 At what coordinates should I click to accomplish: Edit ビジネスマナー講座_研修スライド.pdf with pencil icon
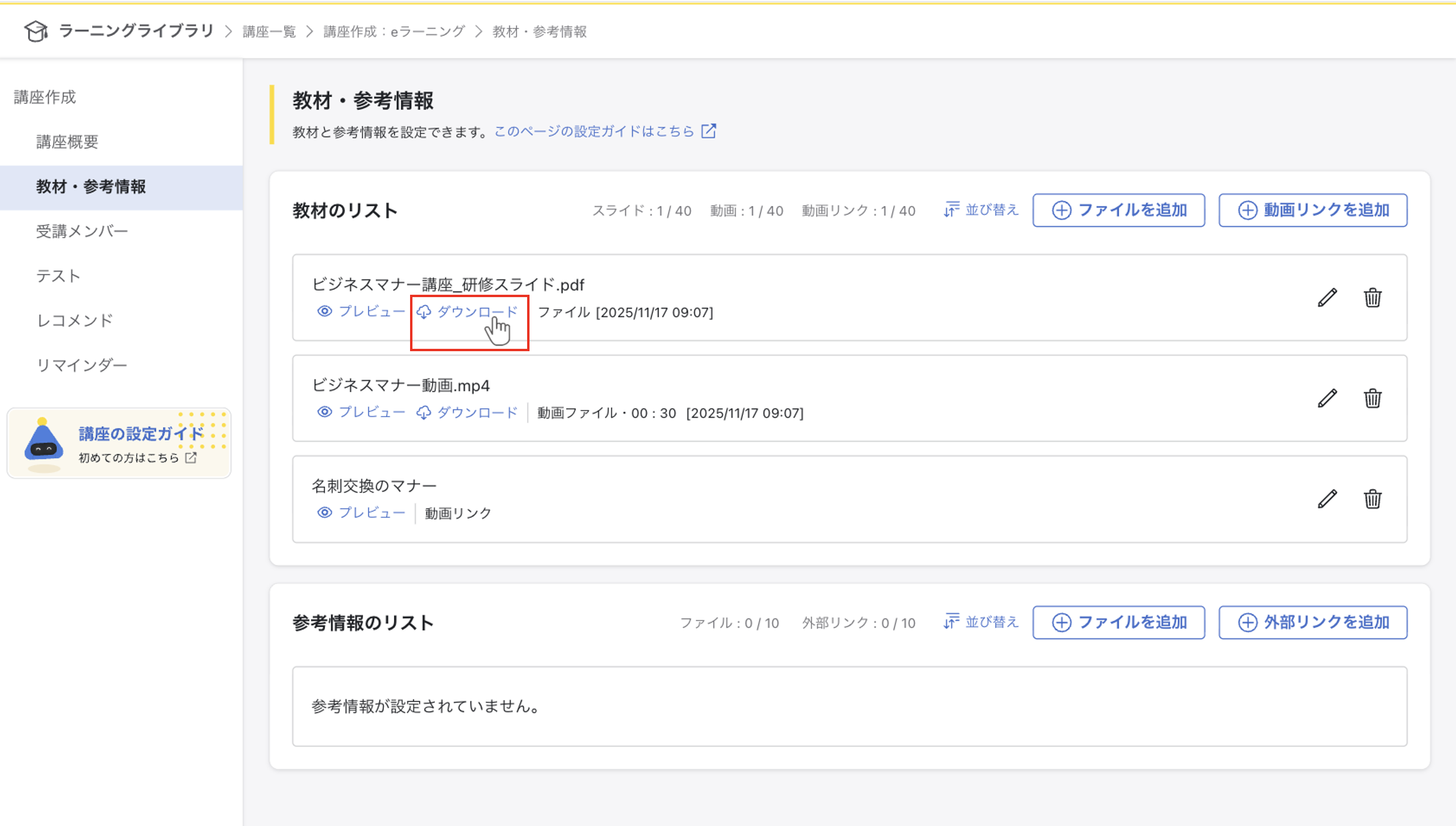tap(1326, 299)
